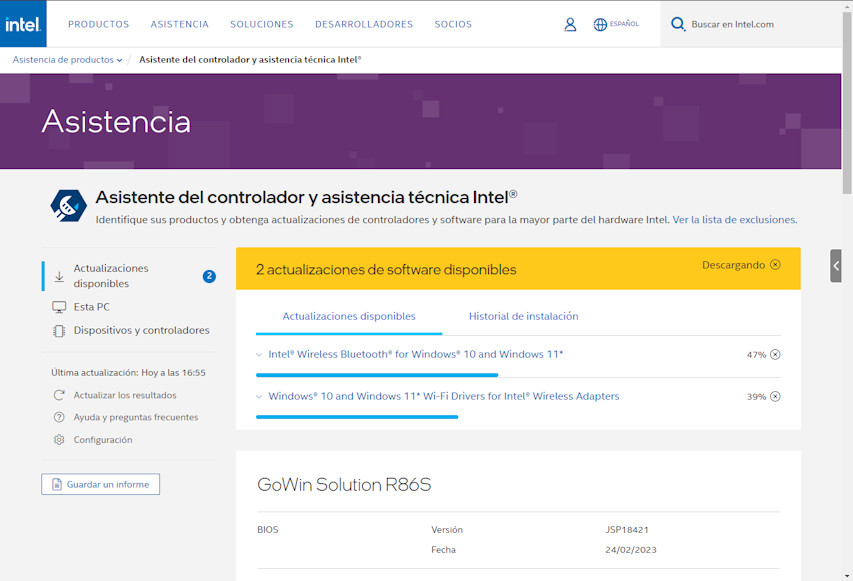853x581 pixels.
Task: Select the Actualizaciones disponibles tab
Action: 349,316
